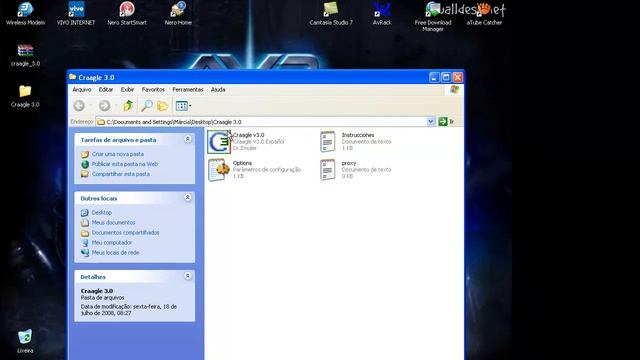Viewport: 640px width, 360px height.
Task: Open Documentos compartilhados link
Action: pyautogui.click(x=125, y=233)
